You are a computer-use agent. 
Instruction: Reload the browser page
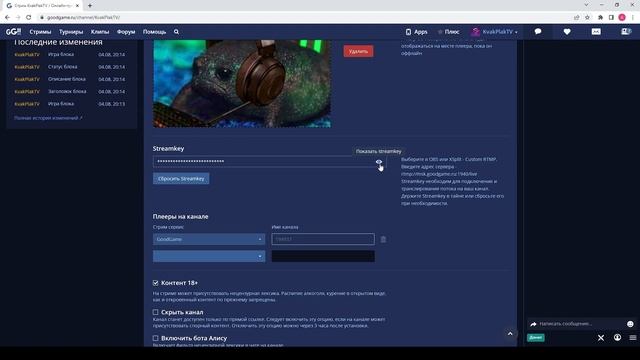29,17
